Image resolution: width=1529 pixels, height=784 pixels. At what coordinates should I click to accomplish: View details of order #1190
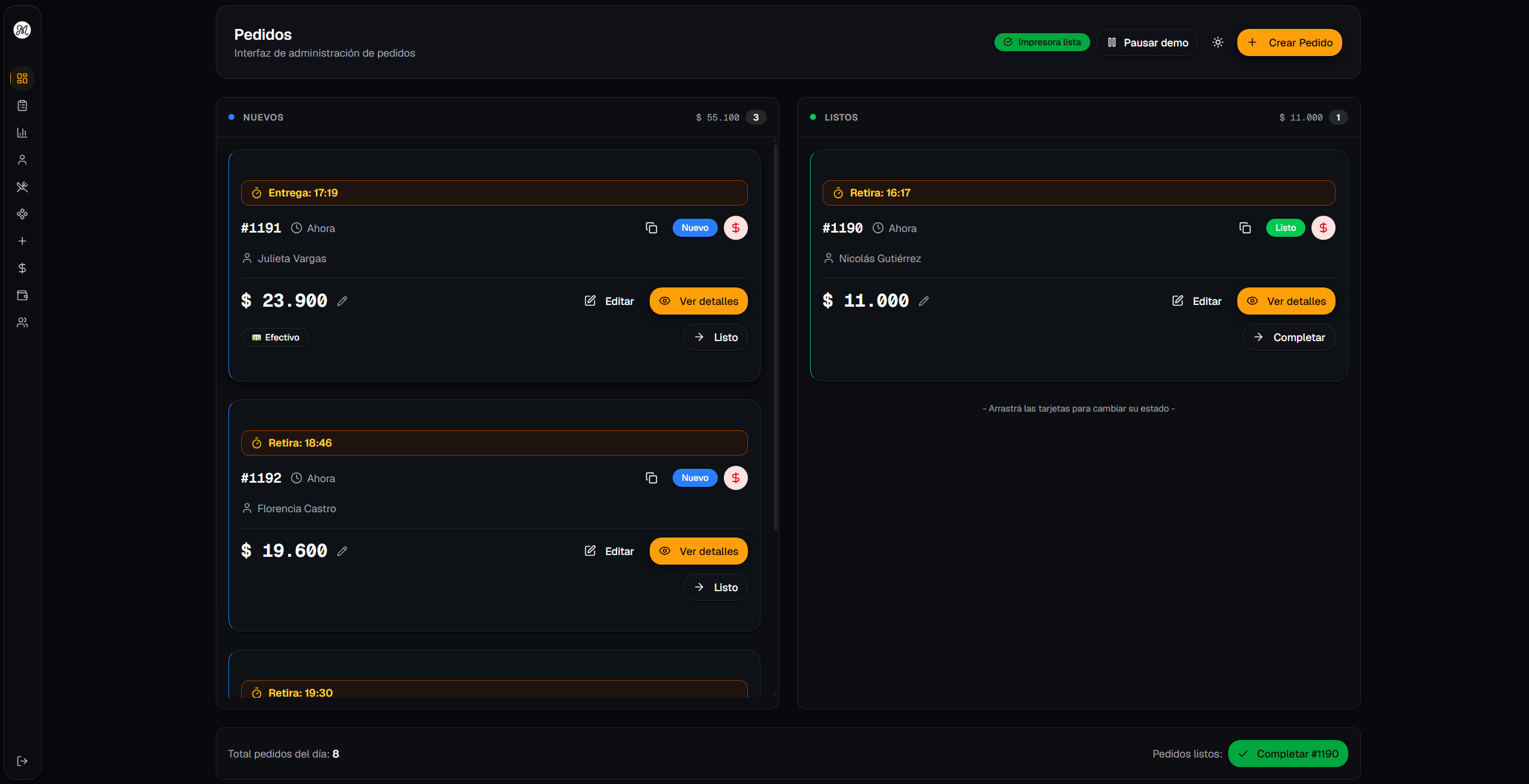(x=1286, y=301)
